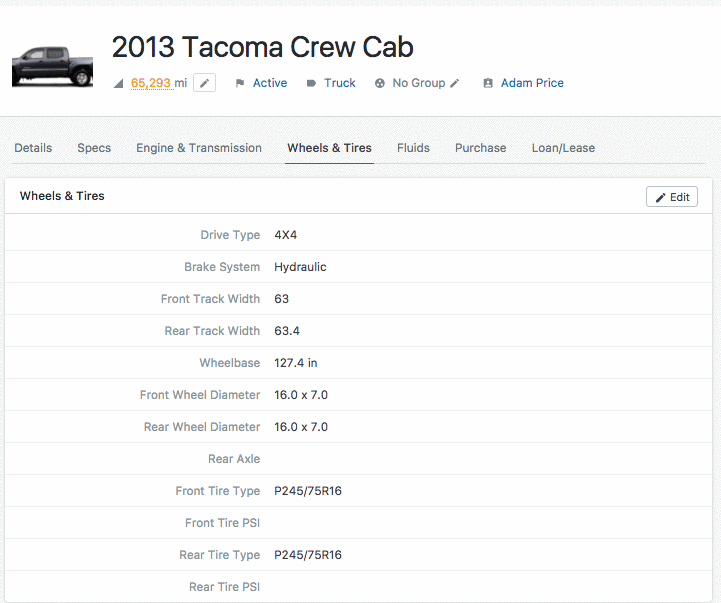Switch to the Details tab

pyautogui.click(x=33, y=148)
